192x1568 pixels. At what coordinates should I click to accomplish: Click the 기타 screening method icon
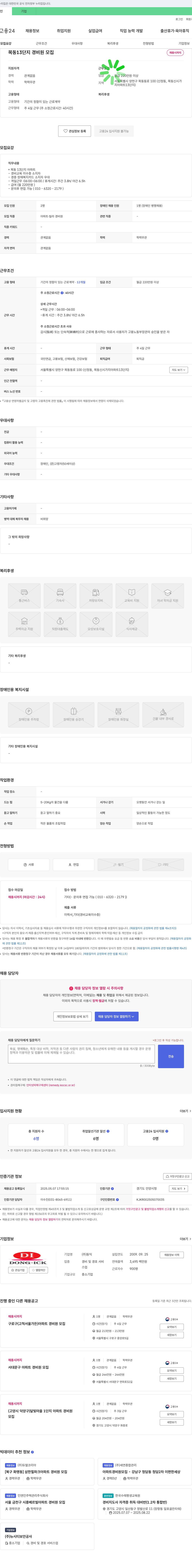click(163, 864)
